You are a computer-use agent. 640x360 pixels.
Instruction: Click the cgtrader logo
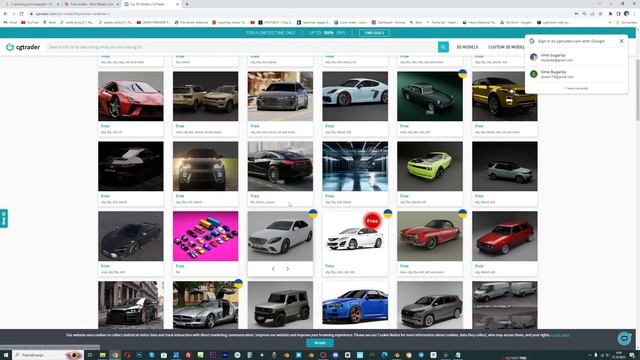click(23, 47)
